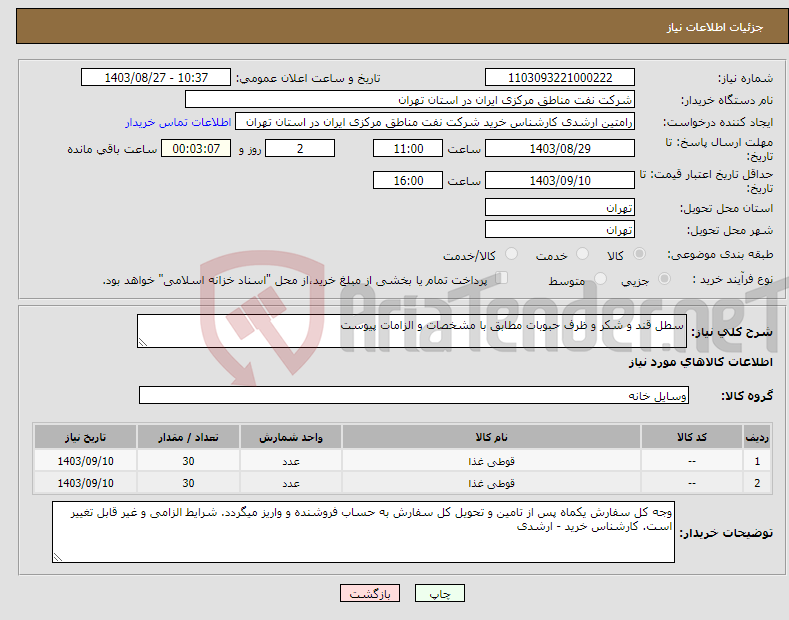Select the جزیی purchase type radio
The height and width of the screenshot is (620, 789).
(664, 279)
